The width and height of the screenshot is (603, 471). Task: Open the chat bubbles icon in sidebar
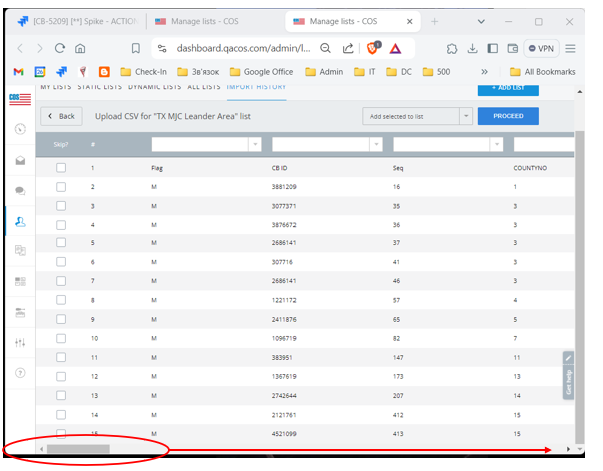20,190
